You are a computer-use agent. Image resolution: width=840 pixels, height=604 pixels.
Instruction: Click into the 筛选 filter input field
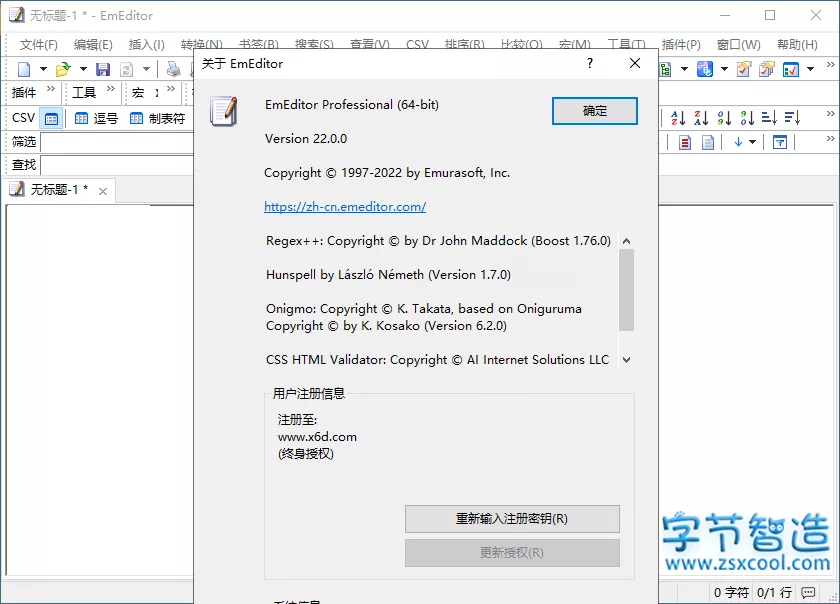pos(117,142)
